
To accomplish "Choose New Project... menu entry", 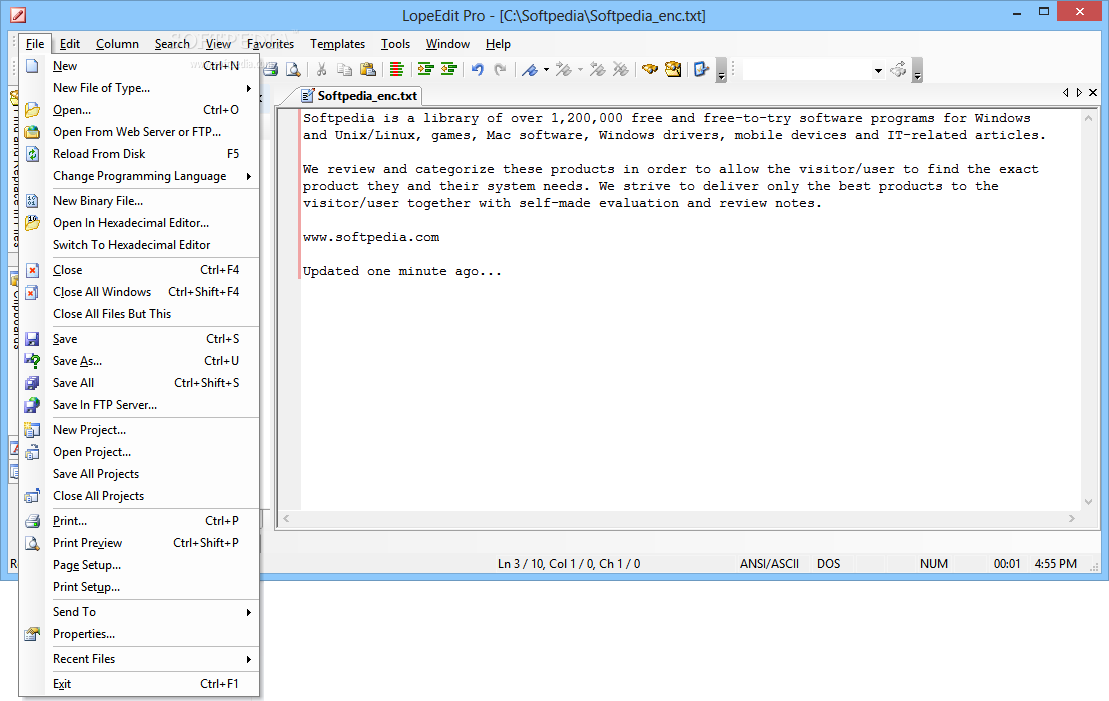I will coord(139,430).
